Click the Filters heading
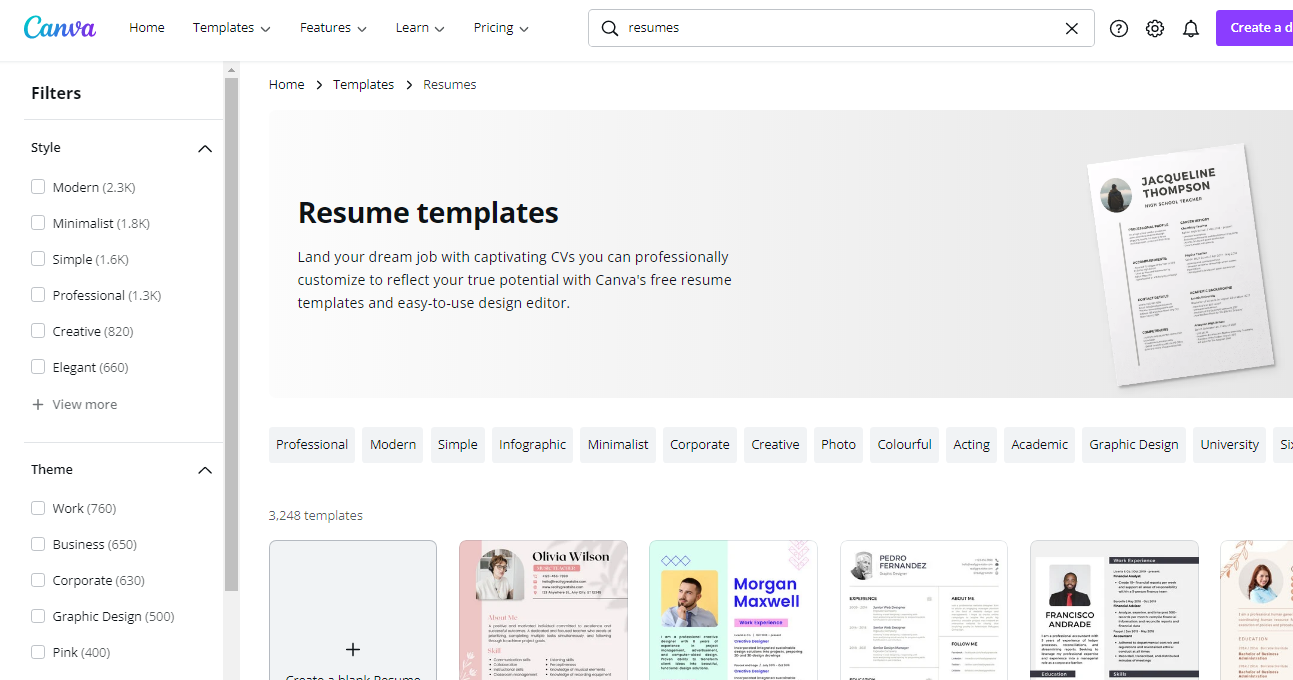This screenshot has width=1293, height=680. 56,93
